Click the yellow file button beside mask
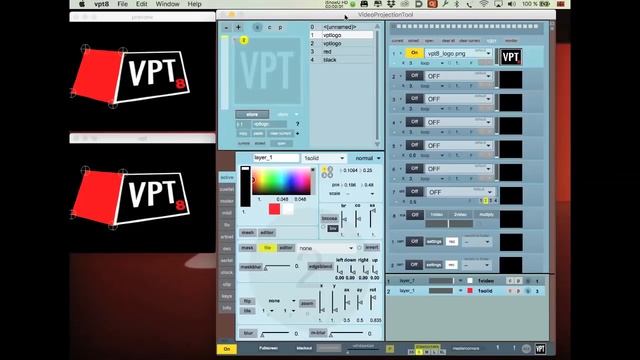Image resolution: width=640 pixels, height=360 pixels. coord(267,248)
